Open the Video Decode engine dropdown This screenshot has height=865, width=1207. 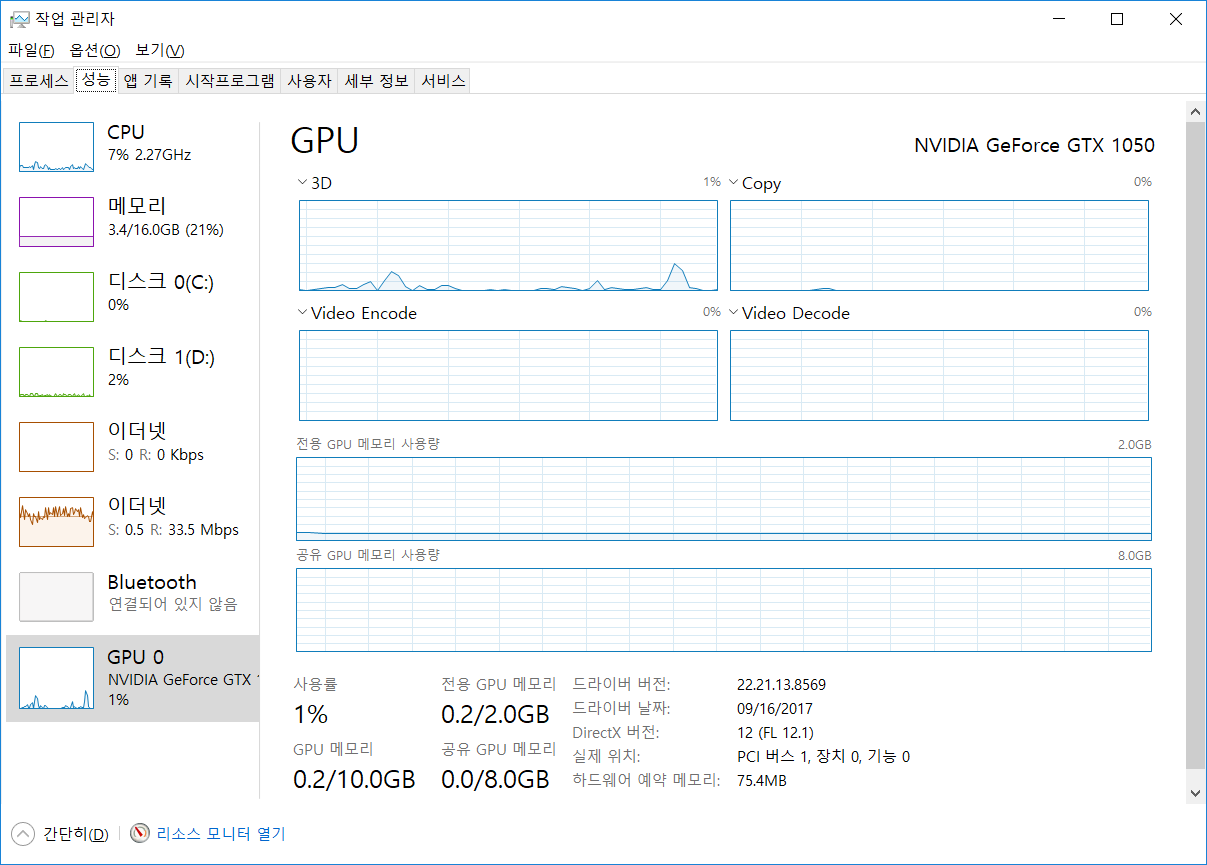coord(733,313)
